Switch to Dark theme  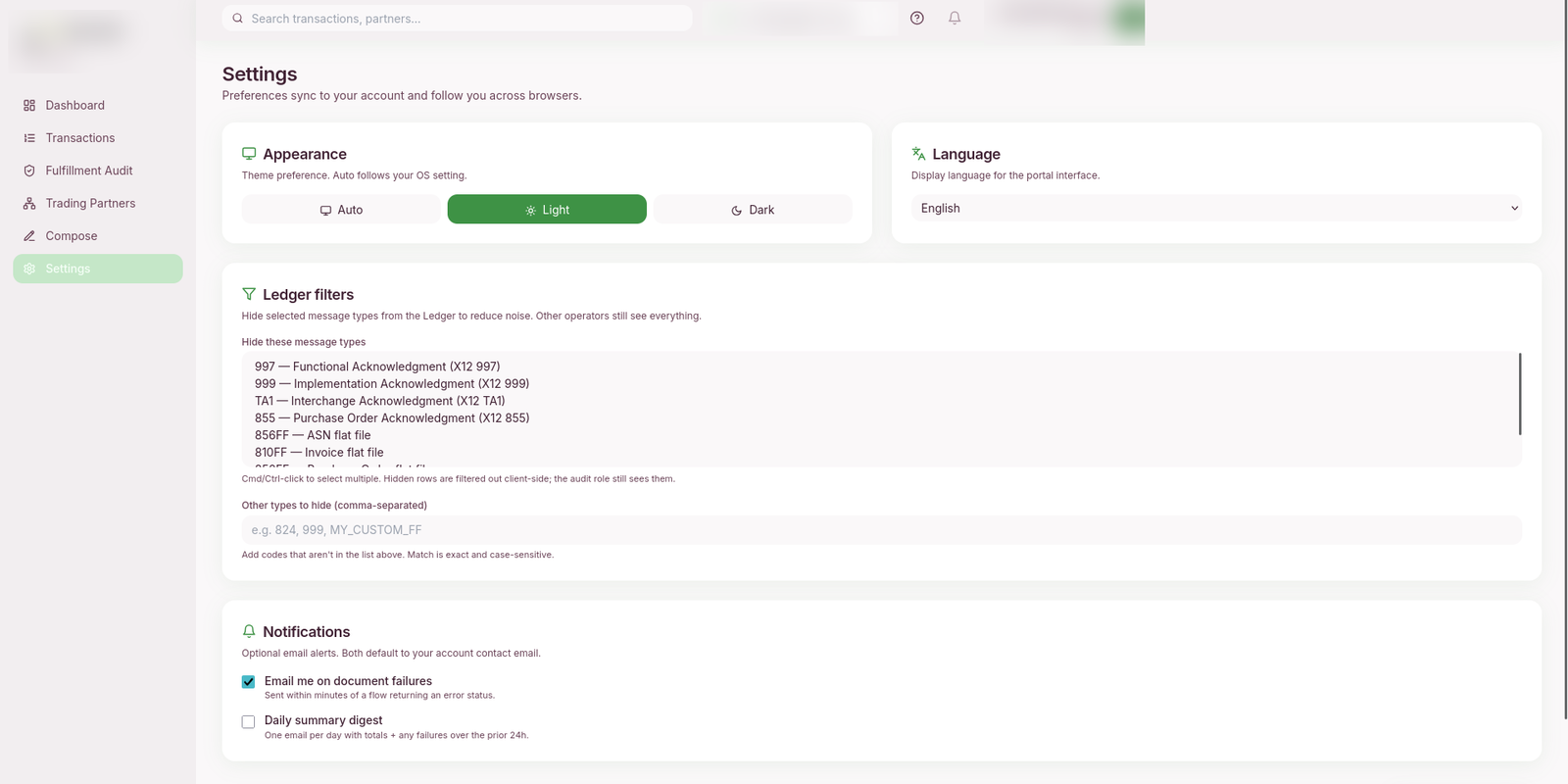pyautogui.click(x=753, y=210)
